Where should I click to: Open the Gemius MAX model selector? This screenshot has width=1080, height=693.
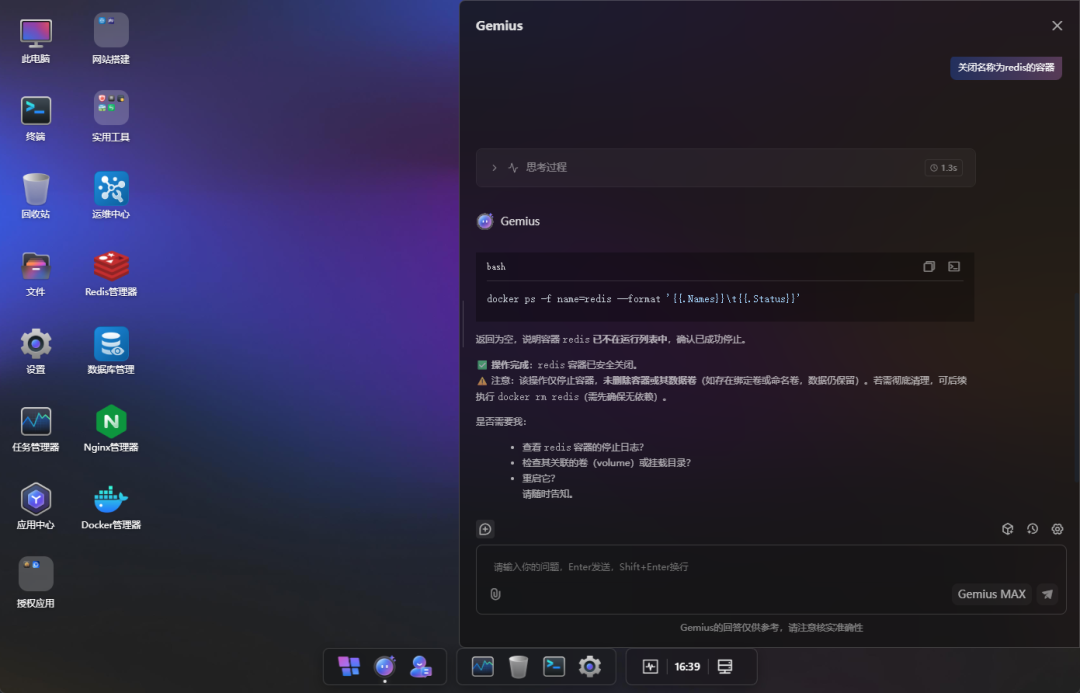click(x=991, y=594)
